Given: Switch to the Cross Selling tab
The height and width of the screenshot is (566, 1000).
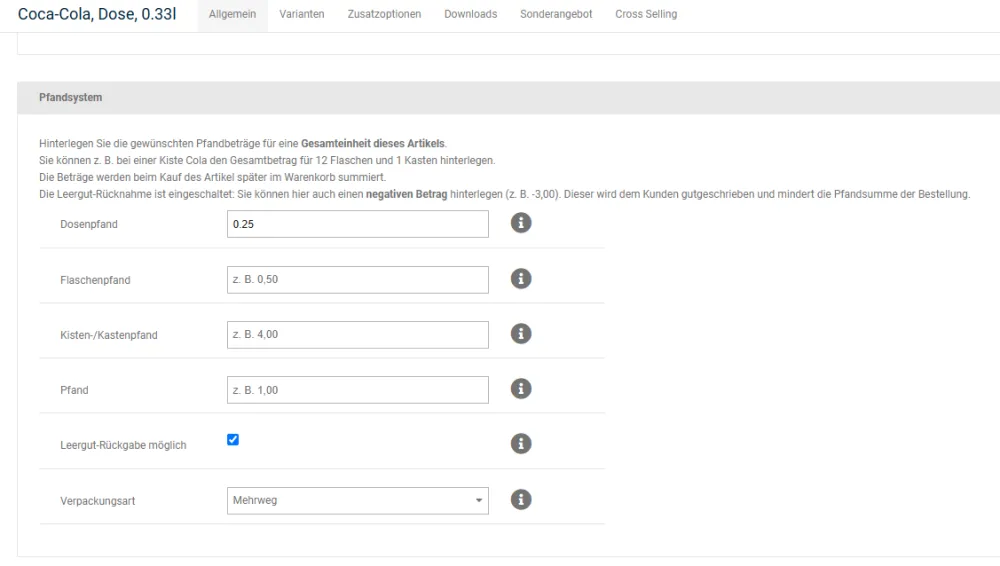Looking at the screenshot, I should (x=646, y=14).
